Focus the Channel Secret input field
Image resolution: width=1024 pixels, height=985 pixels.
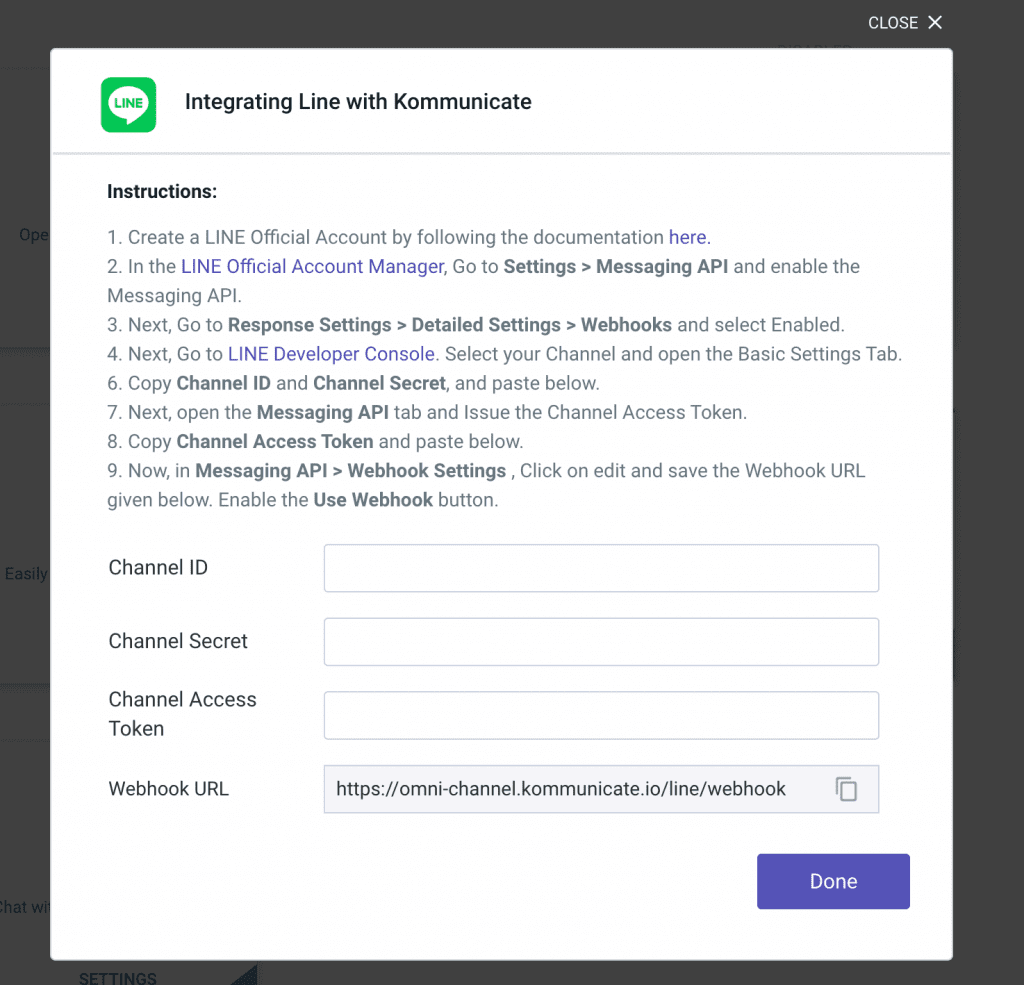(x=601, y=642)
